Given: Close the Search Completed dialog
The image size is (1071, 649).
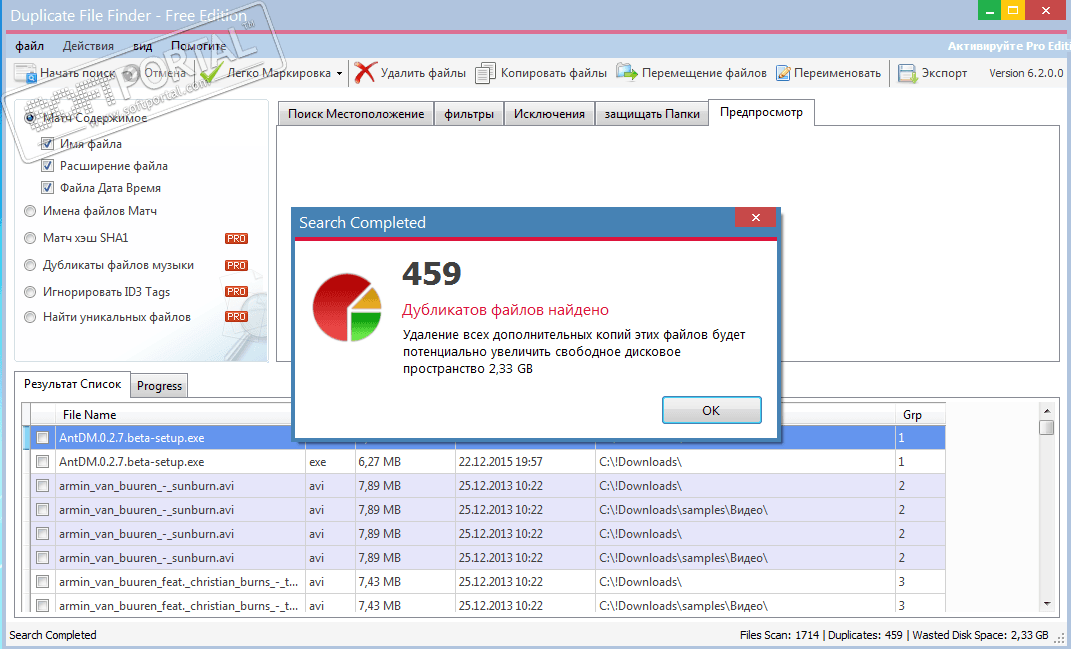Looking at the screenshot, I should tap(755, 218).
